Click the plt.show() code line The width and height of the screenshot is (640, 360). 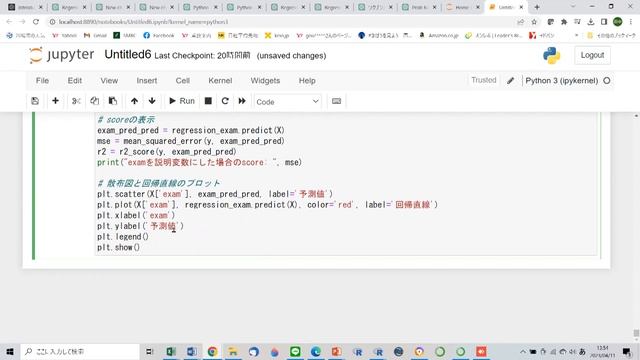(118, 247)
